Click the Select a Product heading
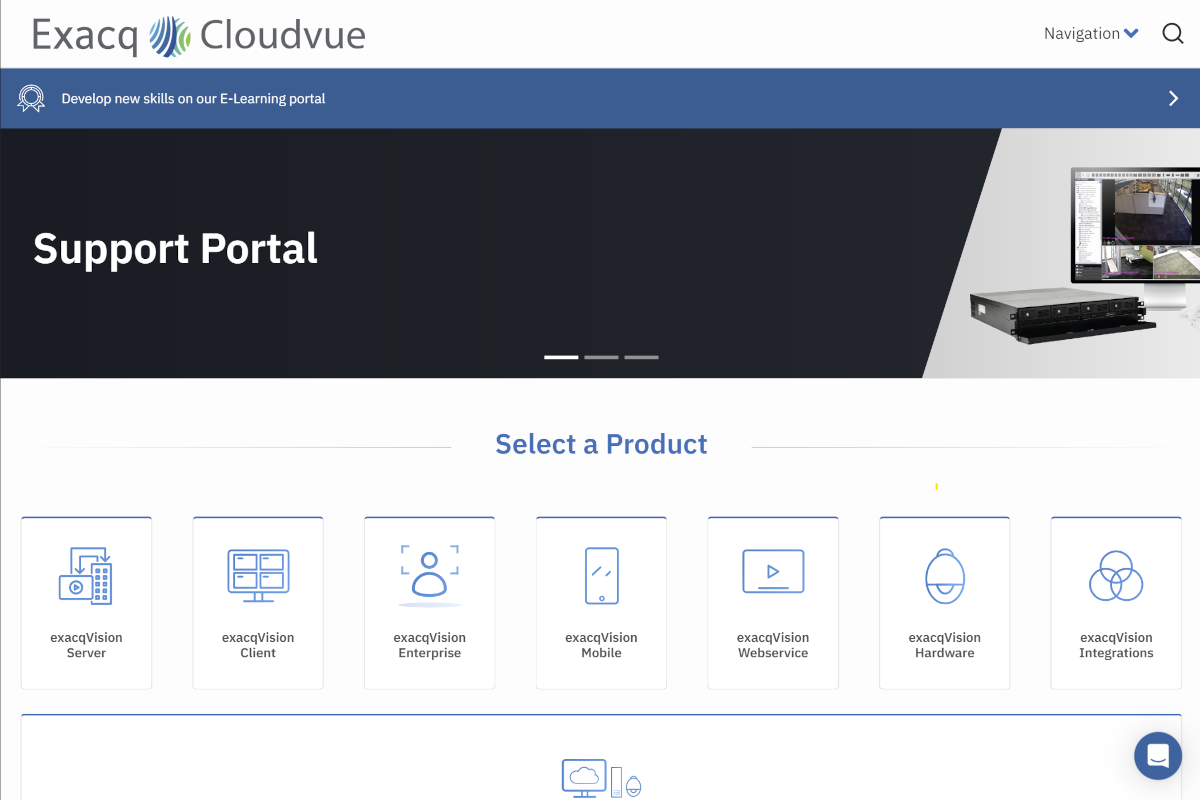Image resolution: width=1200 pixels, height=800 pixels. coord(601,444)
